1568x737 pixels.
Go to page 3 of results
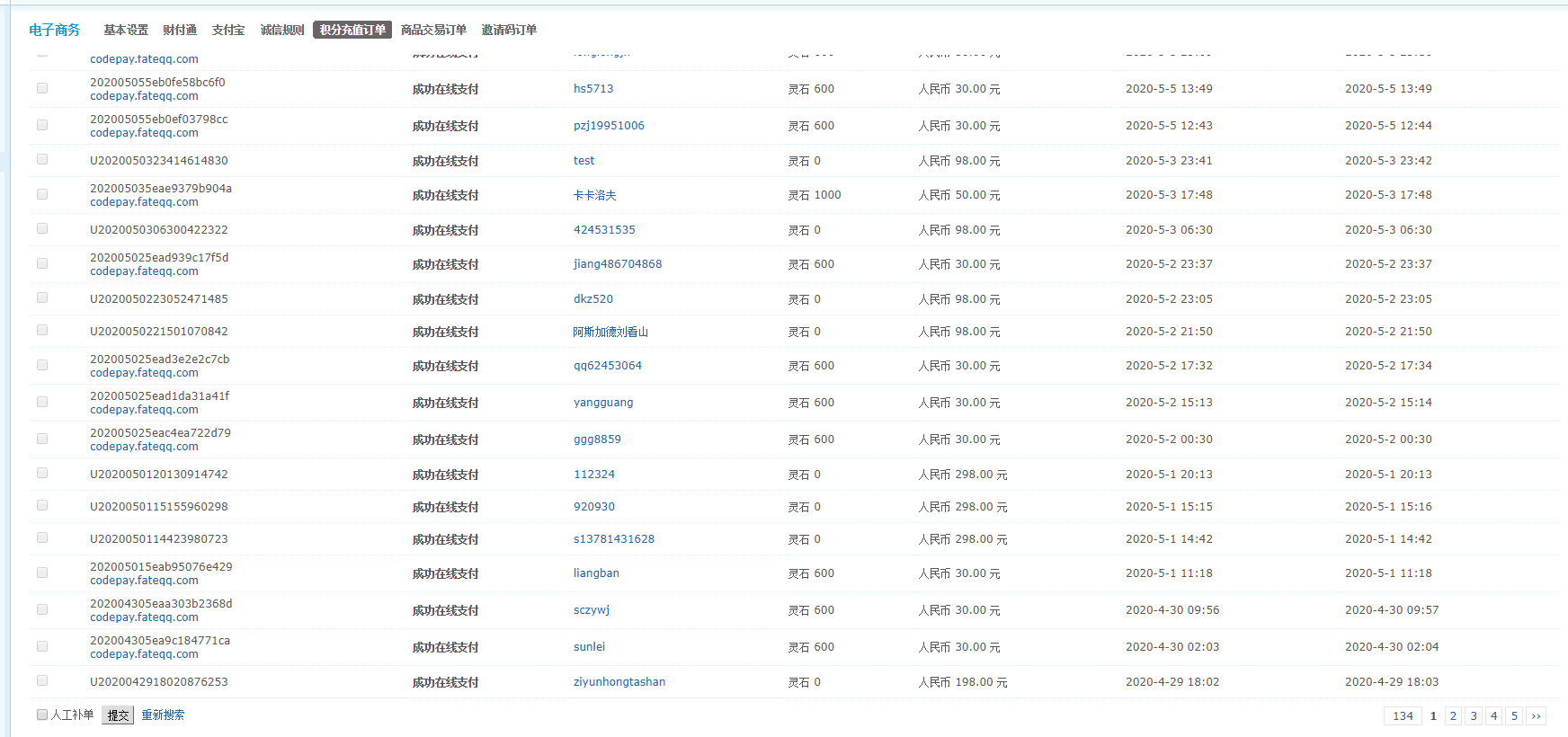(x=1474, y=716)
